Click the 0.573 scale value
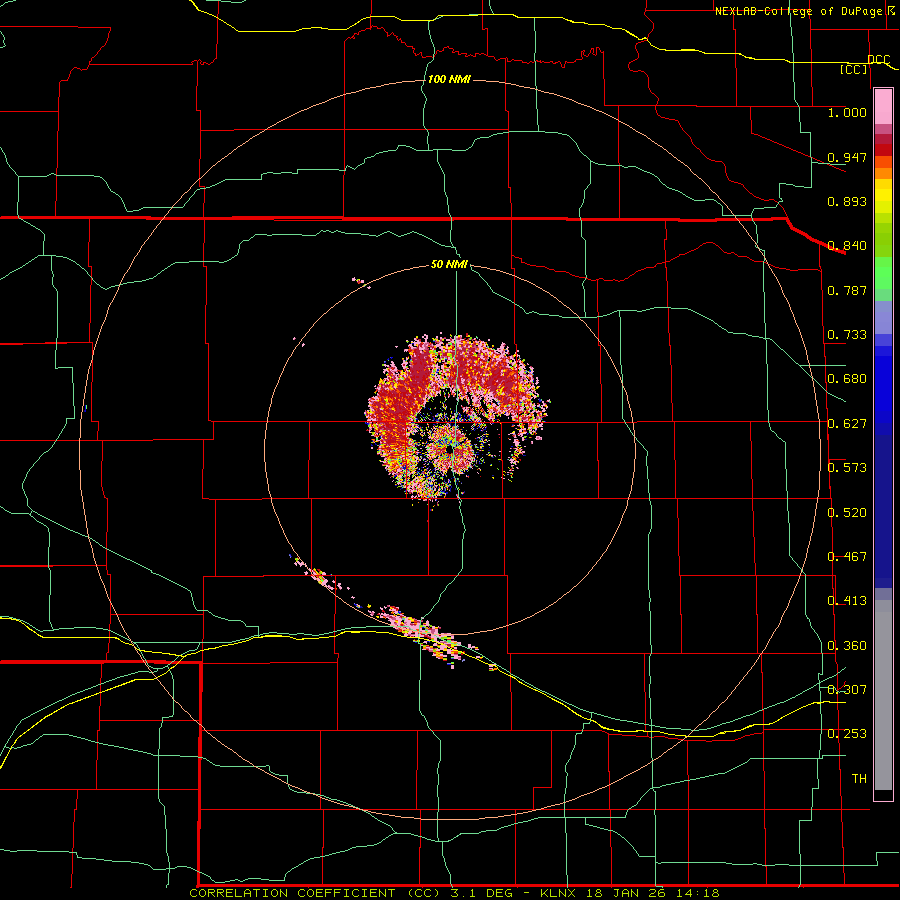The height and width of the screenshot is (900, 900). [847, 468]
